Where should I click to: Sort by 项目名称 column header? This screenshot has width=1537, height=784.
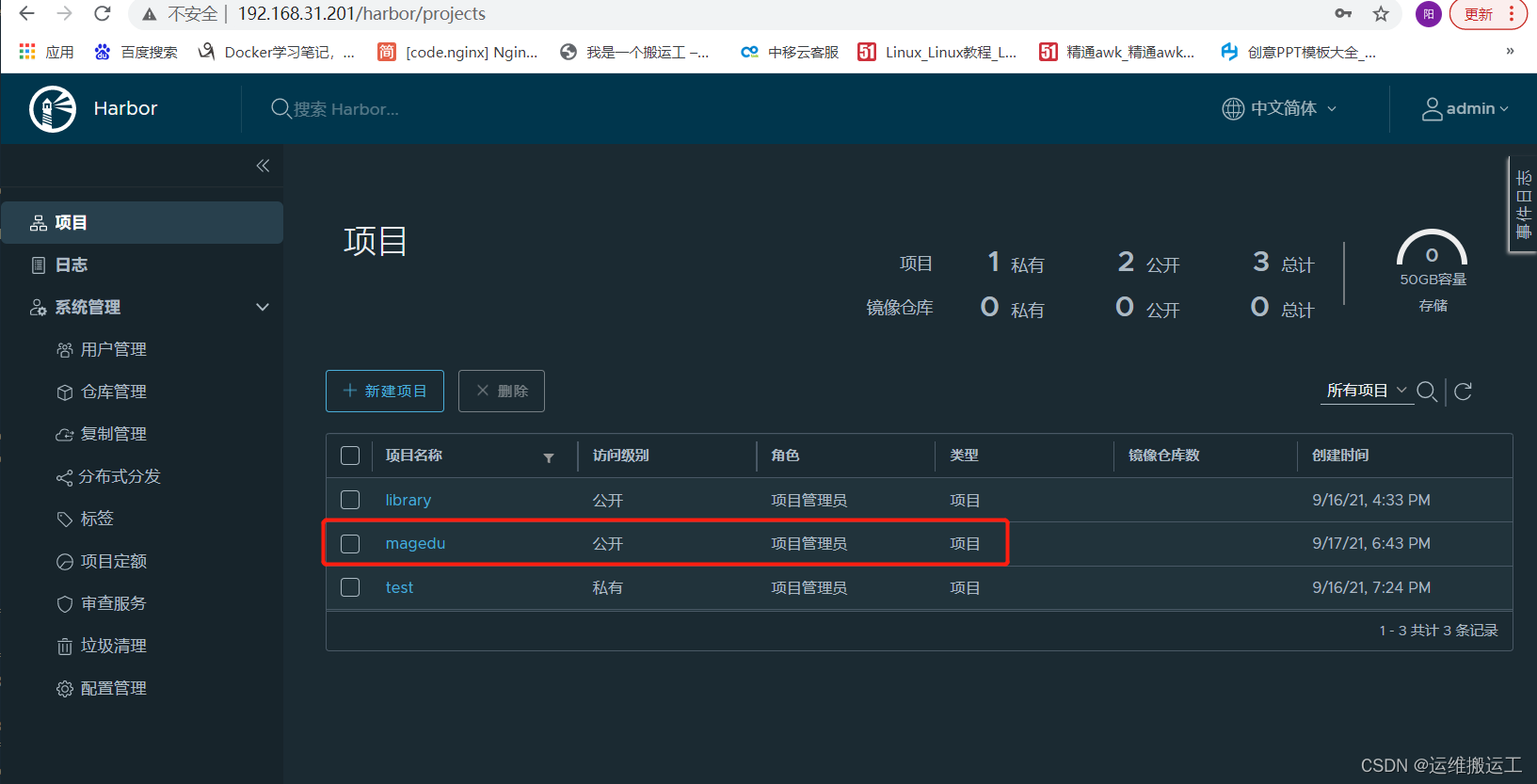click(x=414, y=456)
